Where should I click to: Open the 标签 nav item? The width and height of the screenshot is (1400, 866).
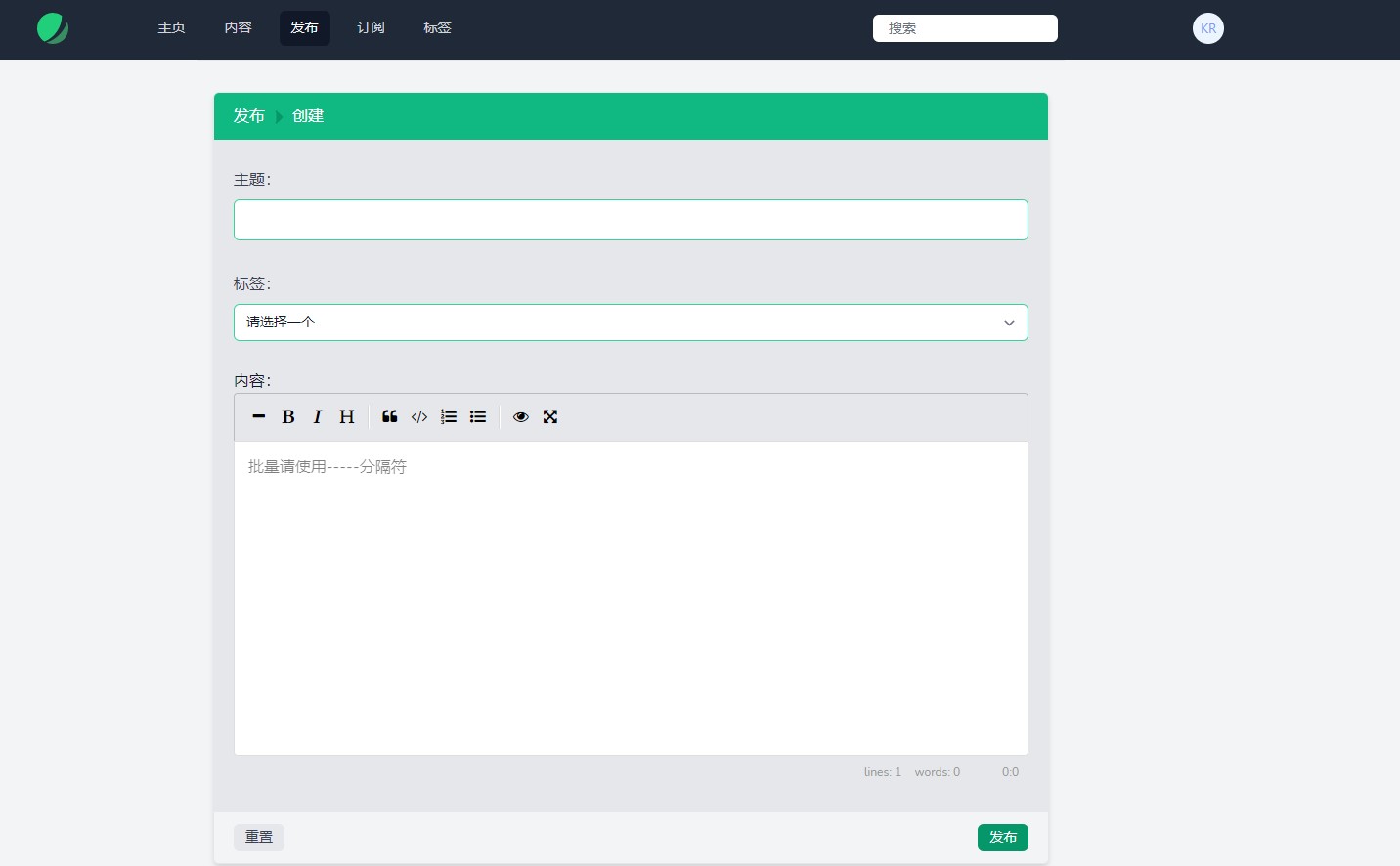[437, 28]
